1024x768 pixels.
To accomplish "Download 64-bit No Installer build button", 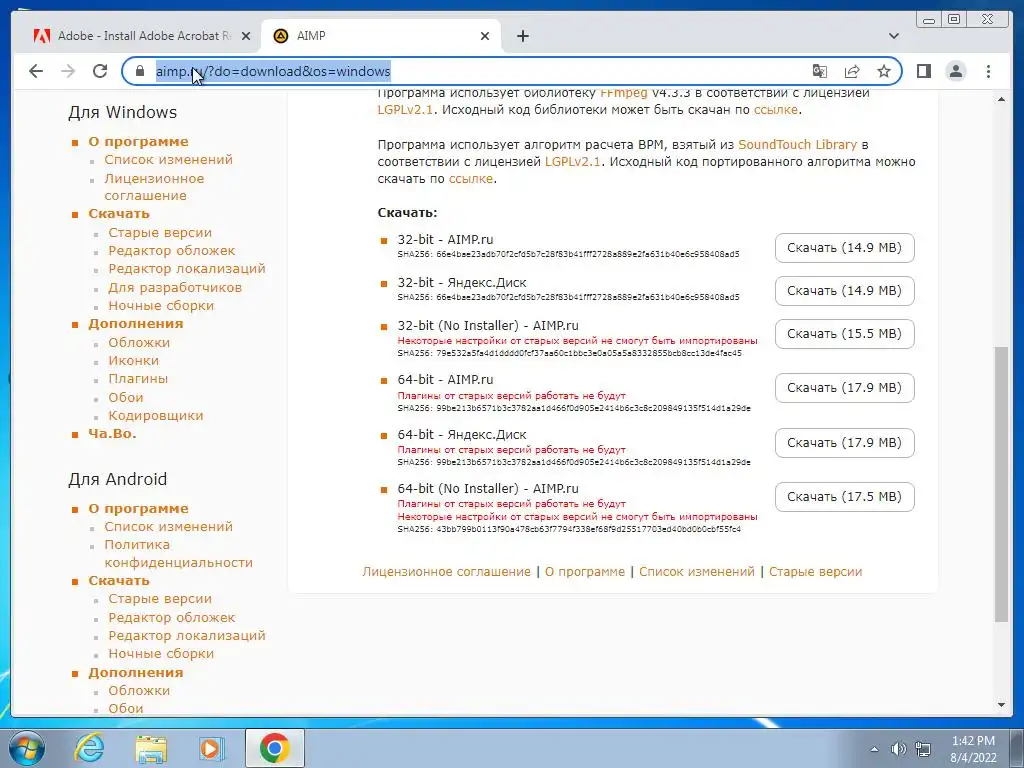I will coord(844,497).
